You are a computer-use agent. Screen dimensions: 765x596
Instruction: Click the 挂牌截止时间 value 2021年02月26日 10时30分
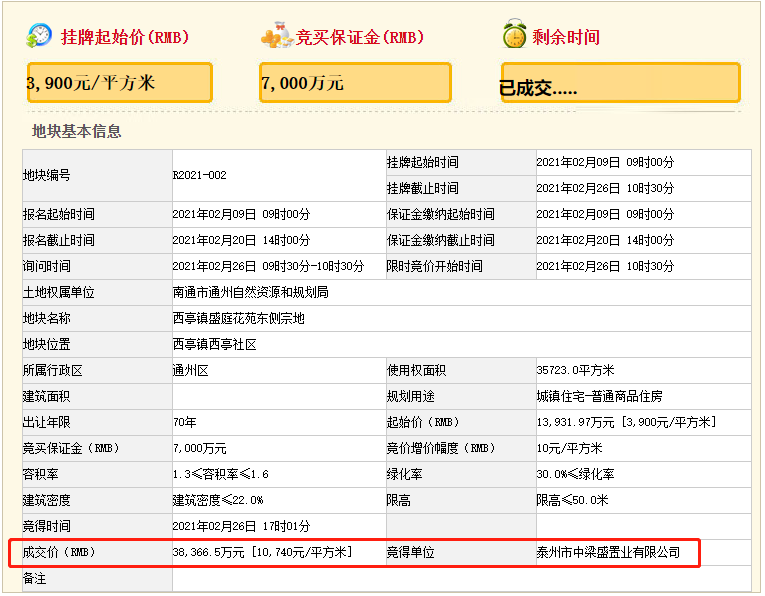pos(605,188)
